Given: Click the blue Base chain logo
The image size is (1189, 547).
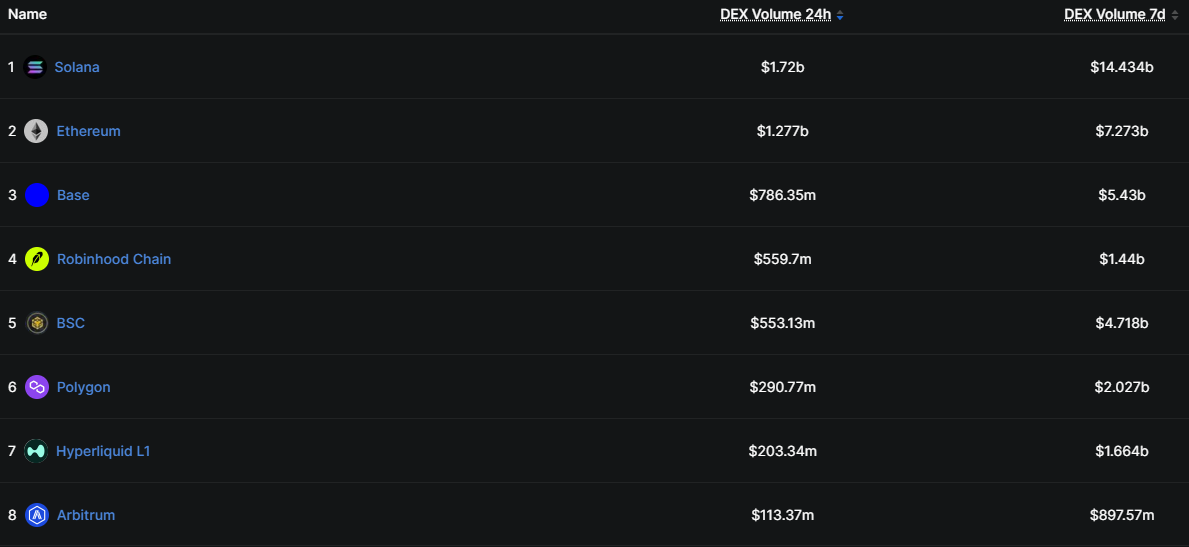Looking at the screenshot, I should (x=36, y=195).
